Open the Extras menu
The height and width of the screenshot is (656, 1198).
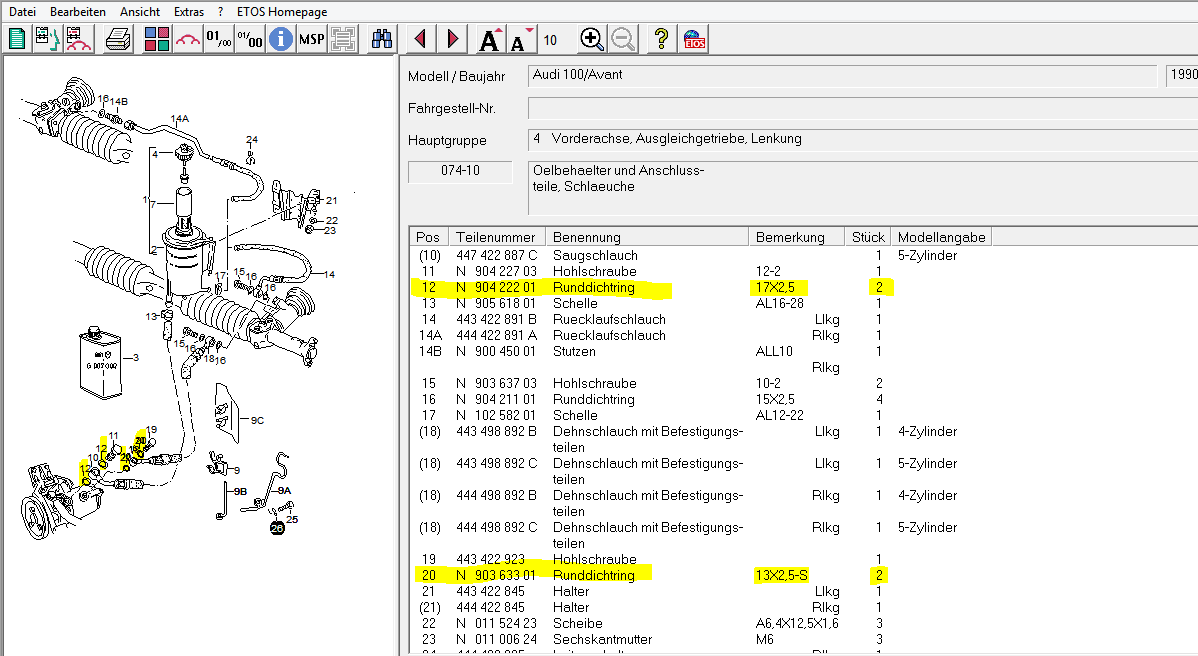[x=188, y=11]
